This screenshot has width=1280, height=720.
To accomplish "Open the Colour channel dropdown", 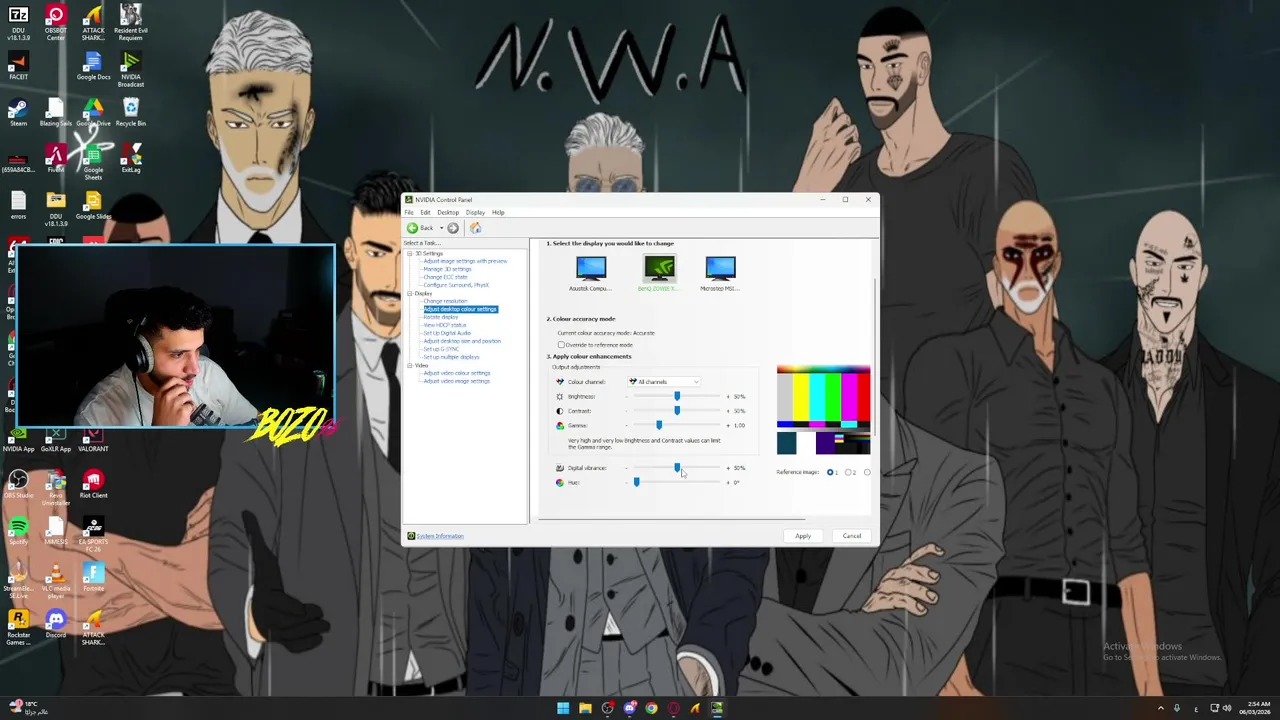I will click(664, 382).
